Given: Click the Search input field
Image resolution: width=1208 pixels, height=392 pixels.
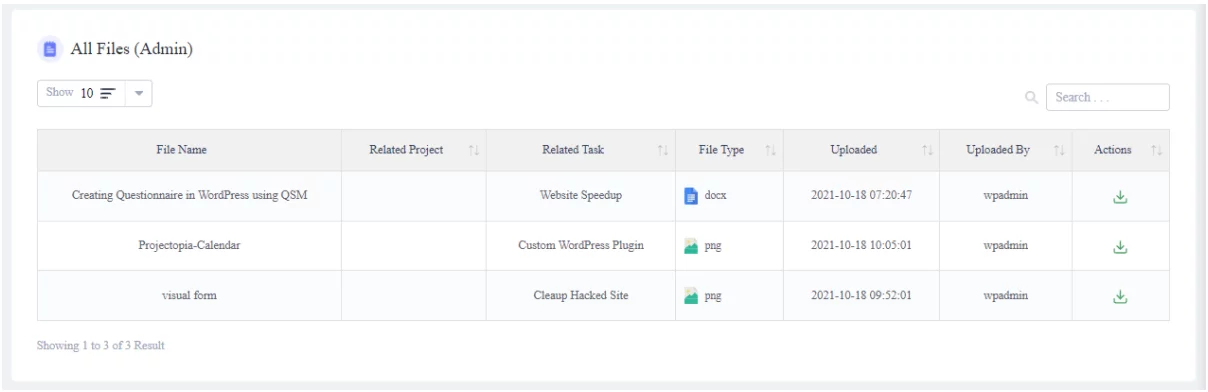Looking at the screenshot, I should point(1108,97).
